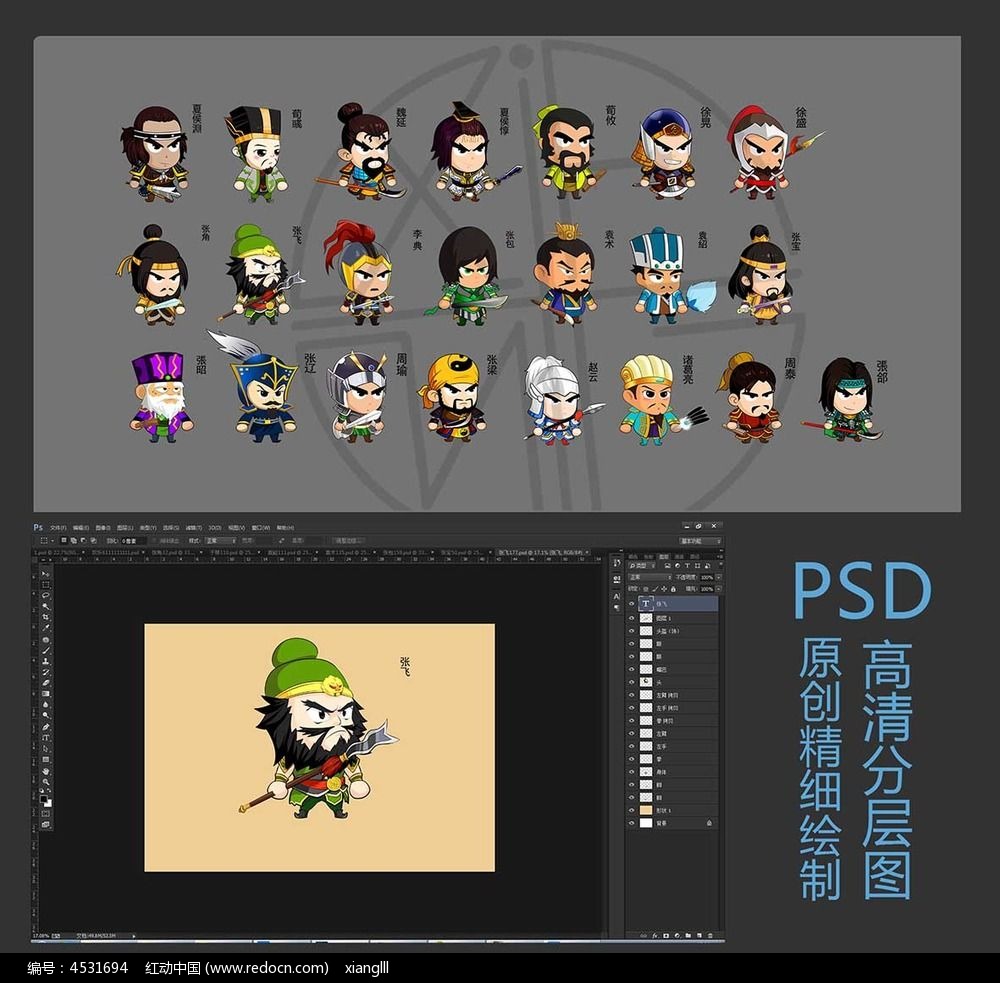Click the delete layer trash button

coord(710,936)
